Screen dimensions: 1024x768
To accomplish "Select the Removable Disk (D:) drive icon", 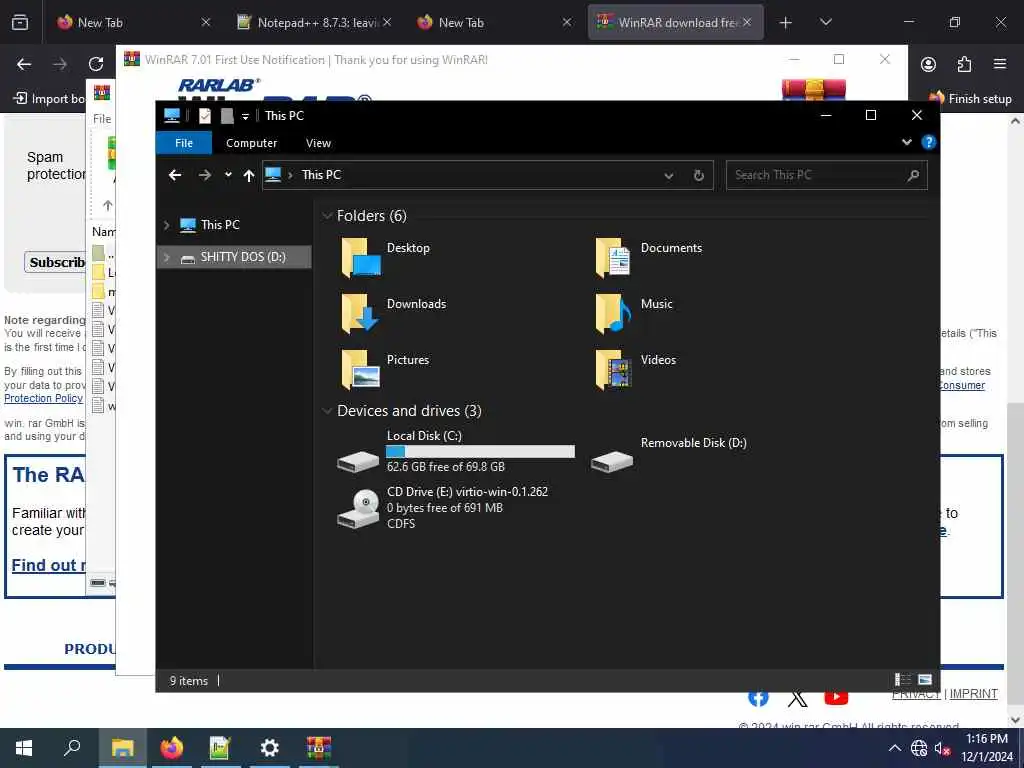I will [612, 460].
